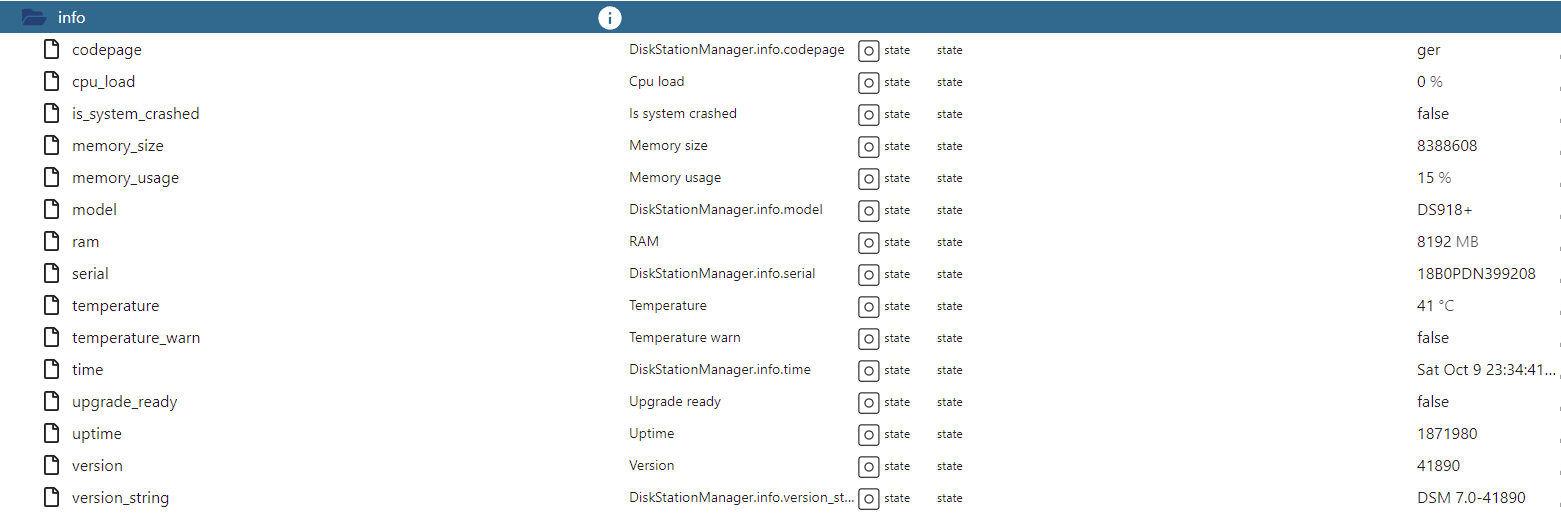This screenshot has height=519, width=1561.
Task: Click the time value Sat Oct 9
Action: tap(1486, 370)
